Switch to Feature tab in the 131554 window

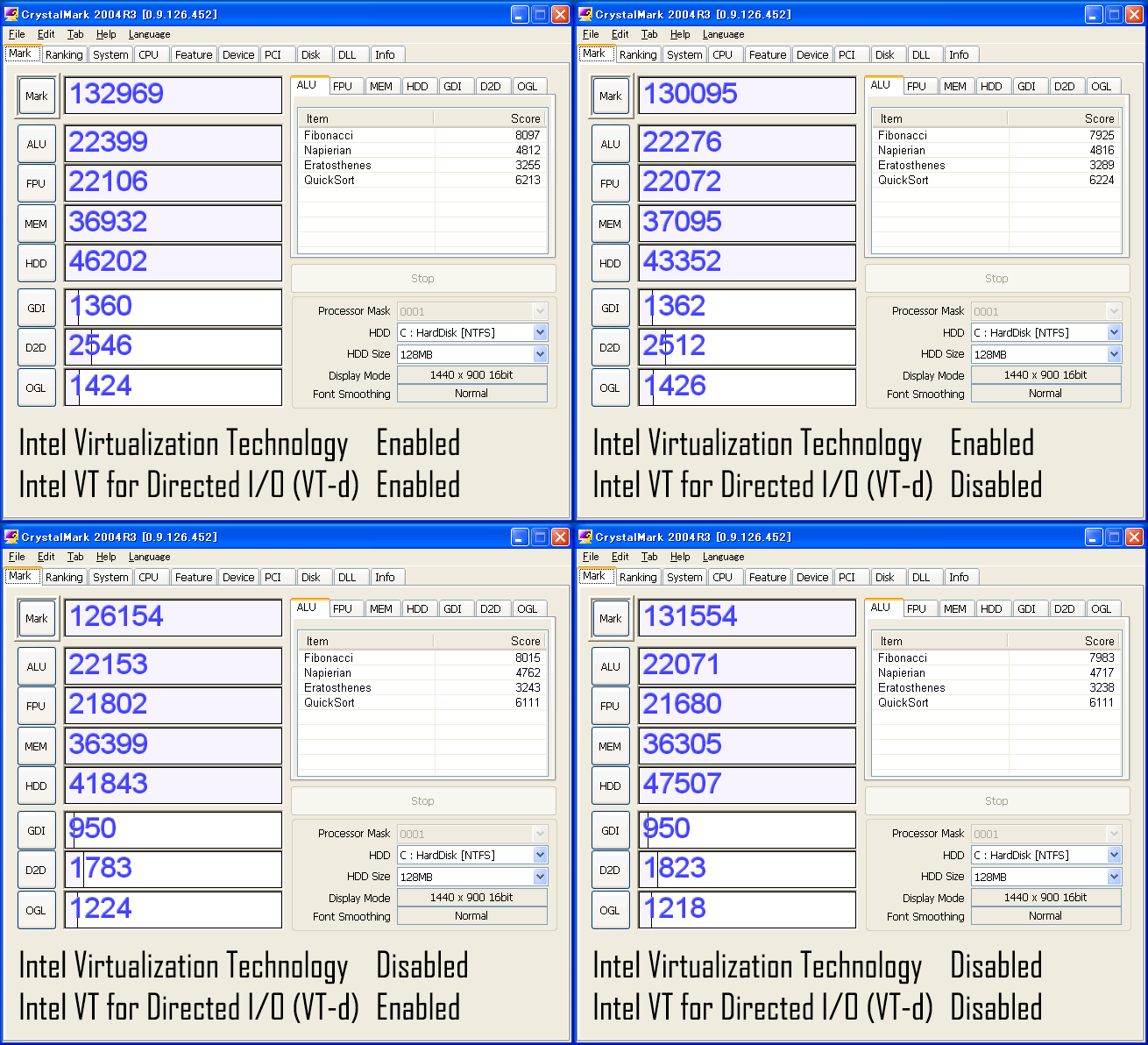[768, 577]
